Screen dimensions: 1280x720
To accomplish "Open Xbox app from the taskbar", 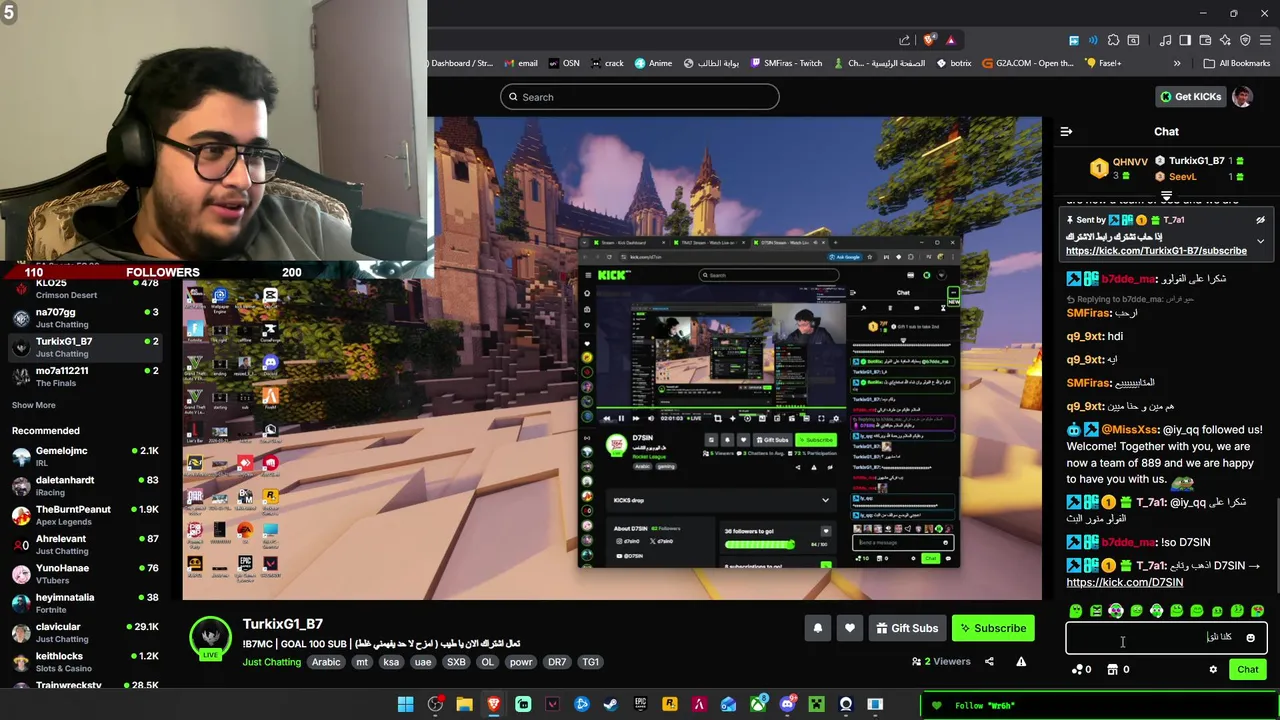I will coord(758,705).
